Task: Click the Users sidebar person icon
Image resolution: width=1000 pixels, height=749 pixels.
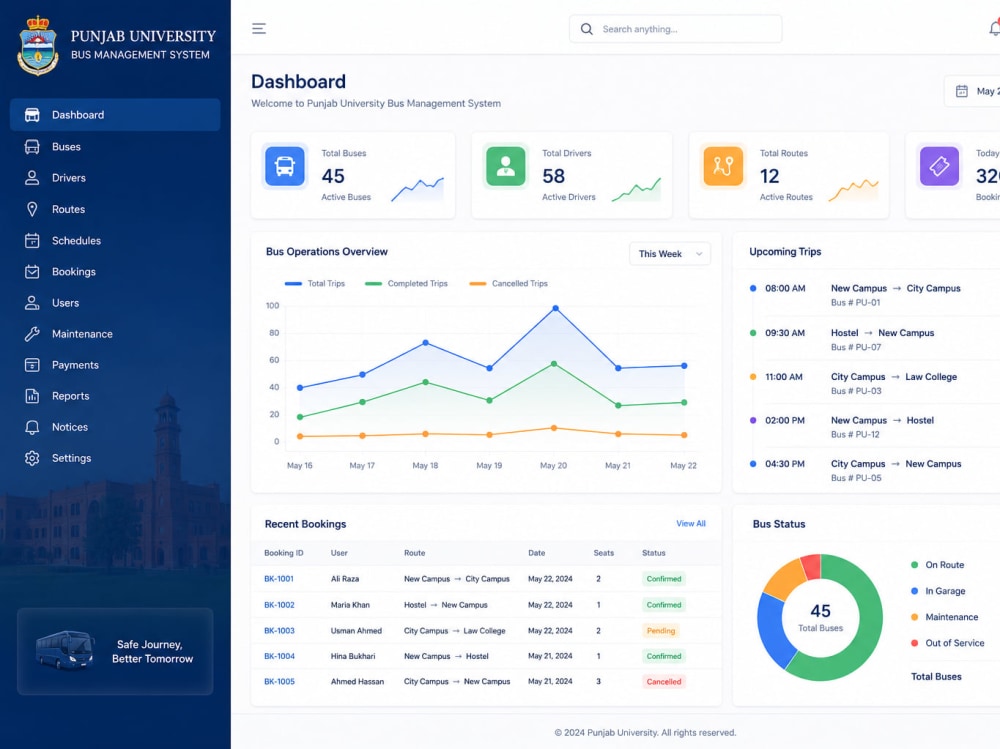Action: [32, 303]
